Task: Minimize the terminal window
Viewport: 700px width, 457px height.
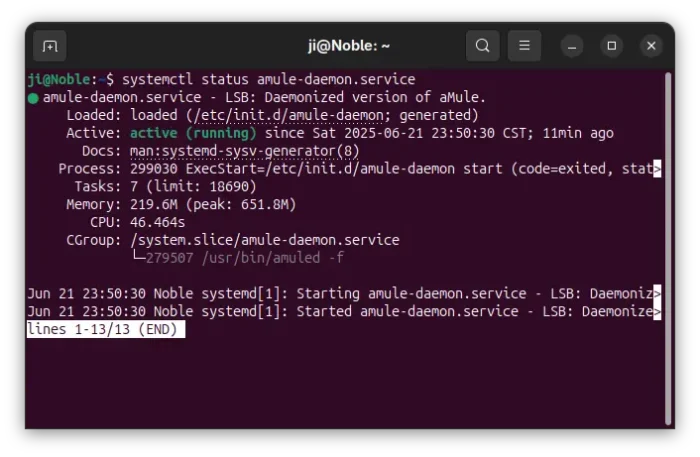Action: click(x=572, y=46)
